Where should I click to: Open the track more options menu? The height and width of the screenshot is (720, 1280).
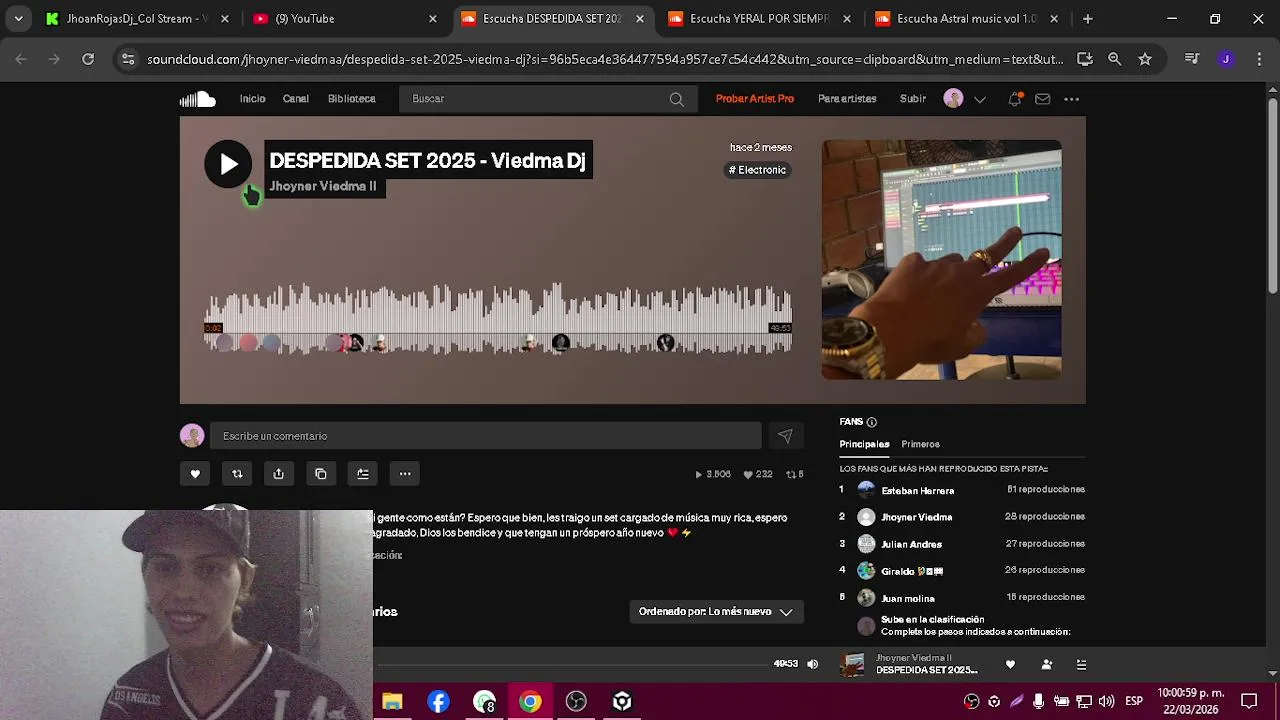click(x=405, y=474)
